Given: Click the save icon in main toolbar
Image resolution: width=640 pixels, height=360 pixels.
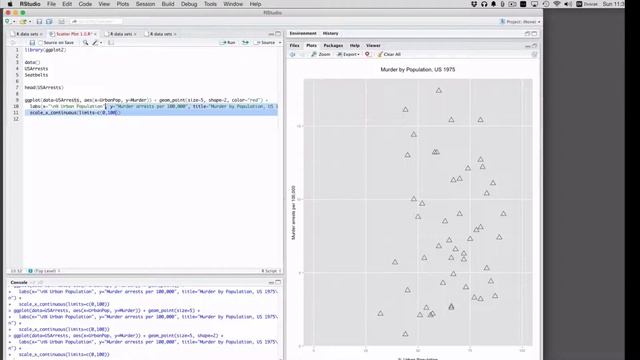Looking at the screenshot, I should (39, 21).
